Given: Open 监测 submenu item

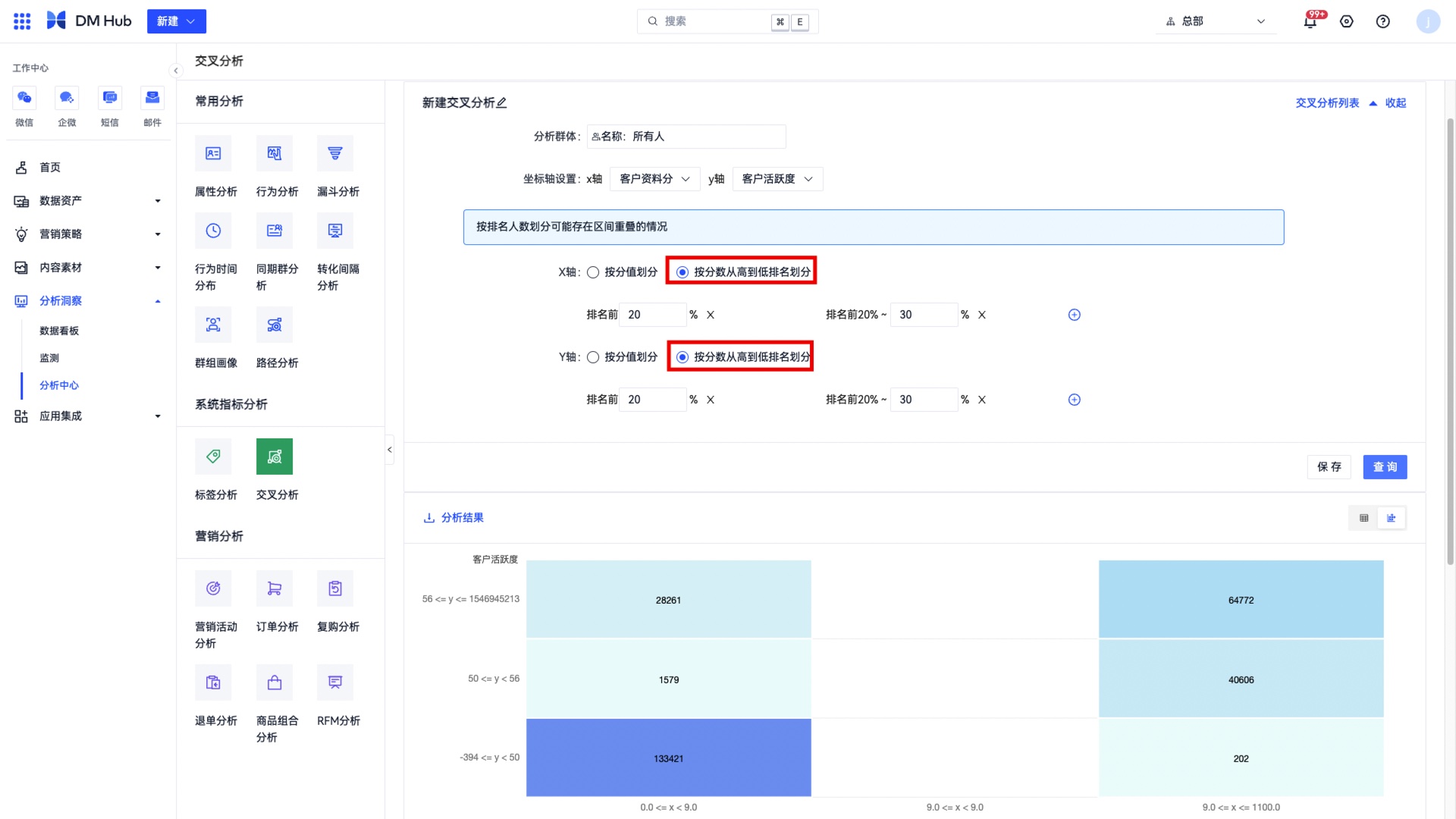Looking at the screenshot, I should [49, 358].
